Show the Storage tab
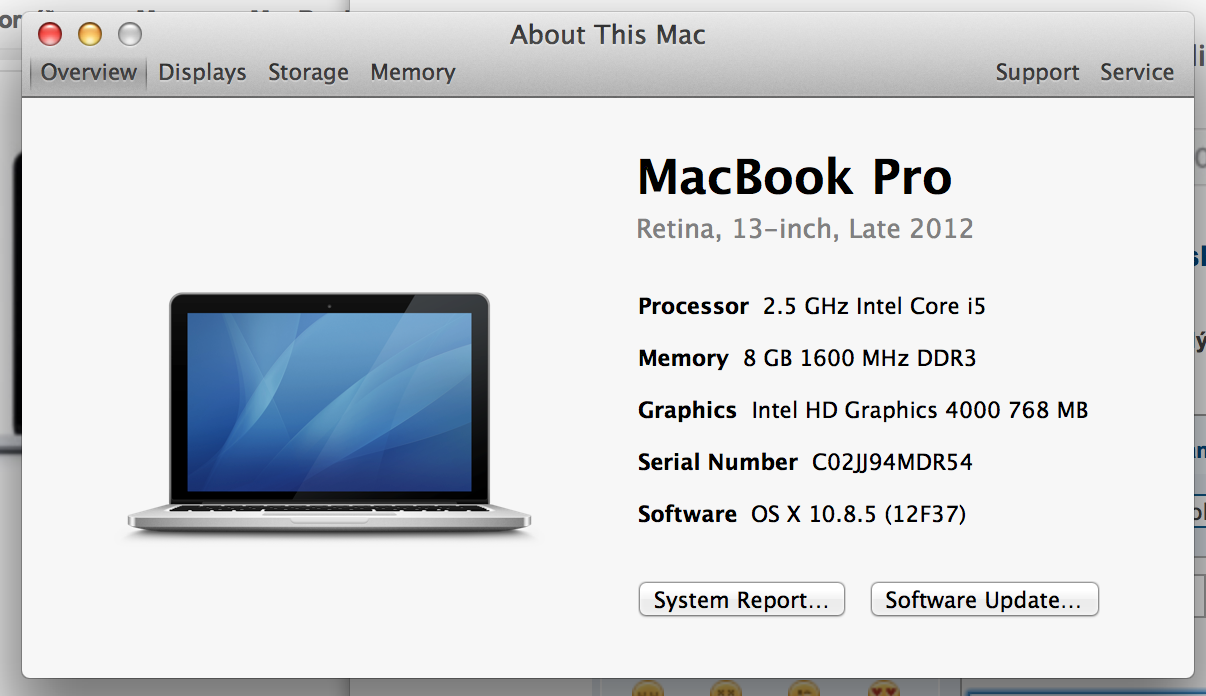 (x=308, y=72)
